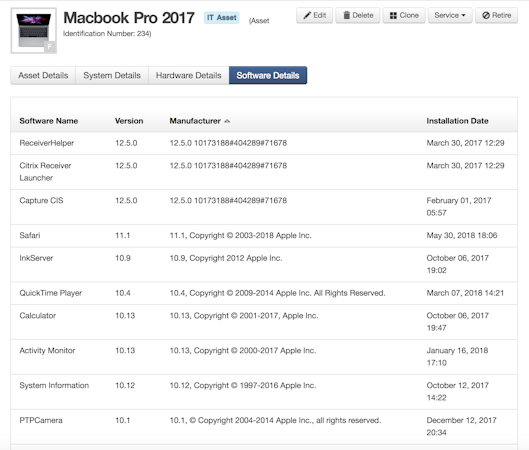Select System Information software name

click(54, 385)
